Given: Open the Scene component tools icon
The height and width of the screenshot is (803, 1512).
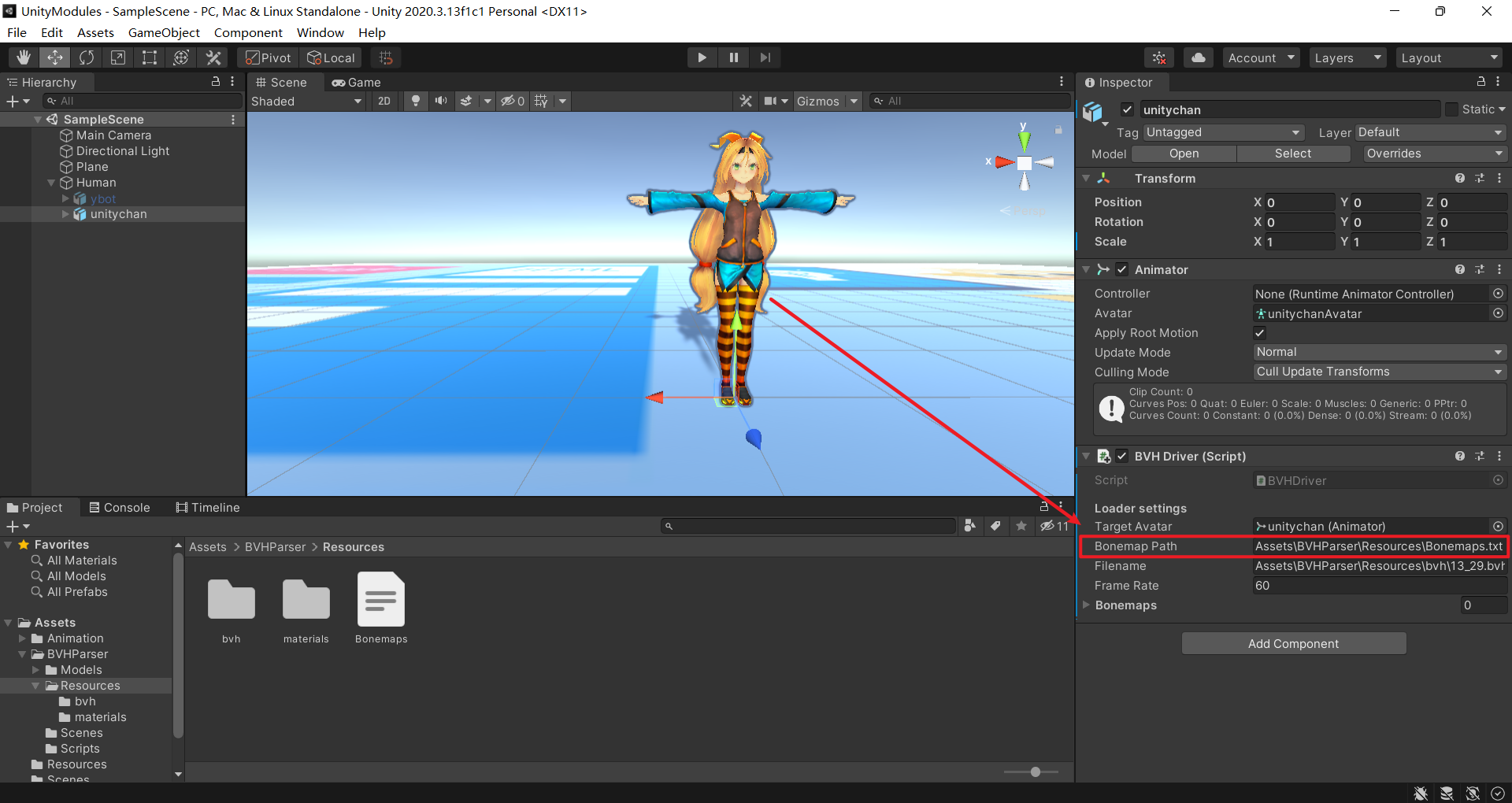Looking at the screenshot, I should click(x=746, y=101).
